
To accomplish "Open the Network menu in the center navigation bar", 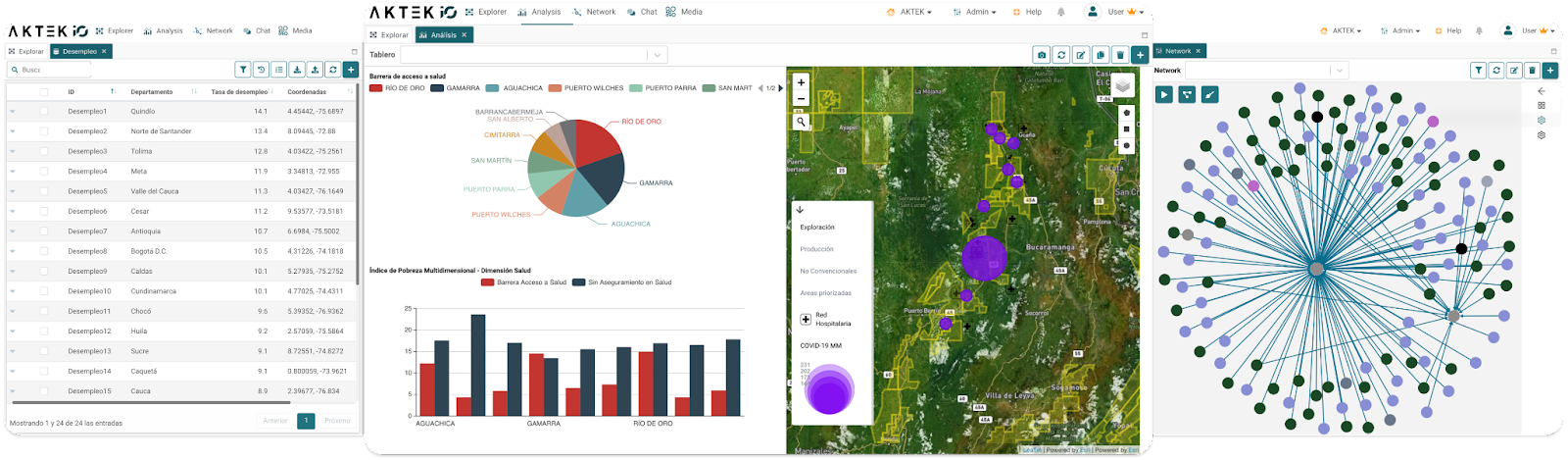I will (595, 12).
